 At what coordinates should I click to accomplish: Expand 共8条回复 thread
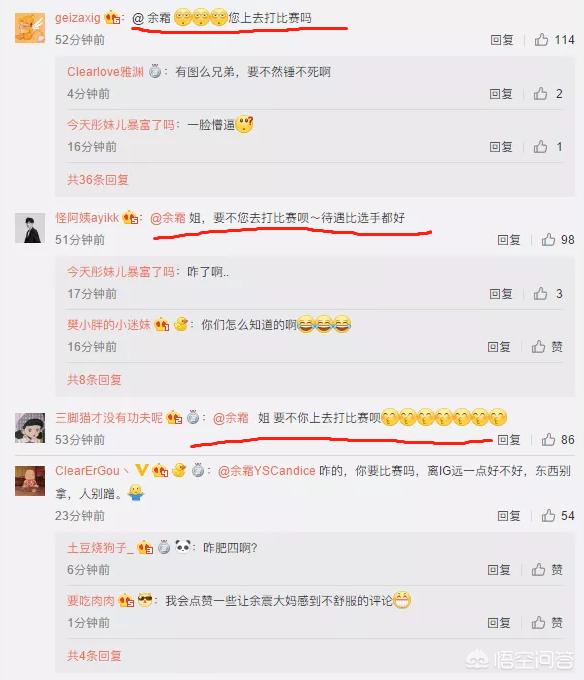point(94,380)
